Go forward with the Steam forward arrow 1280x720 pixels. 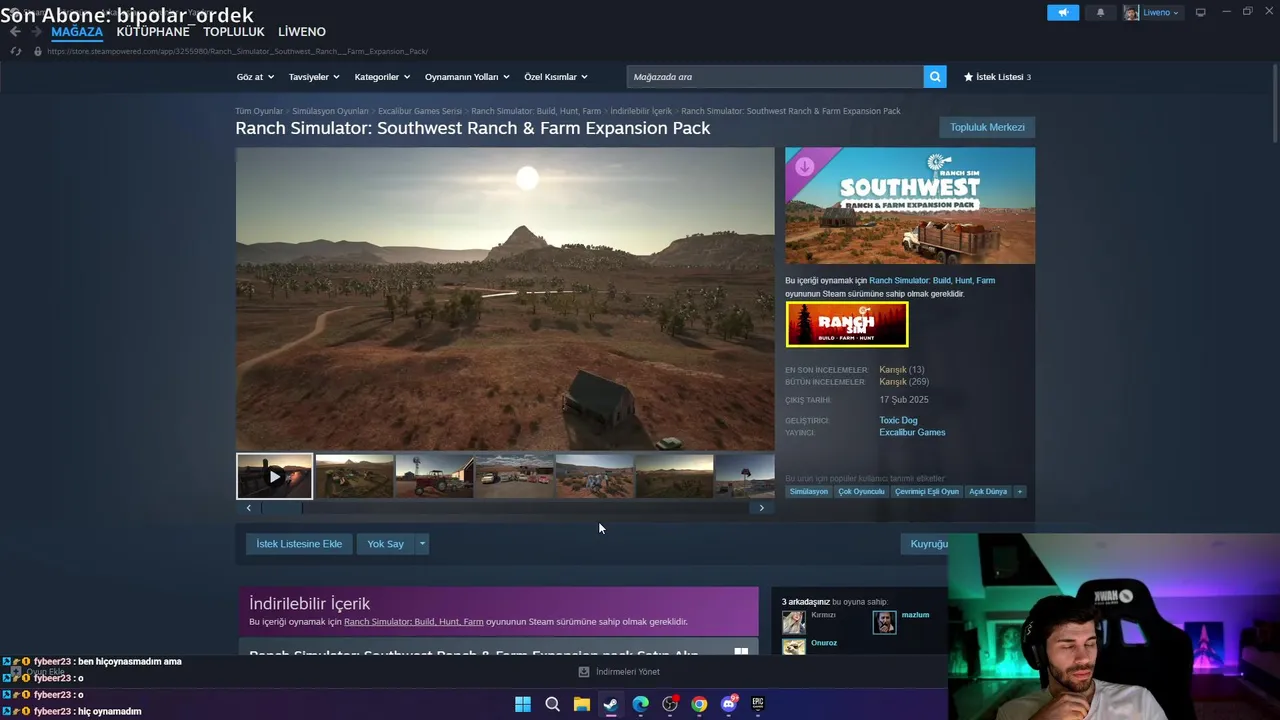pos(37,32)
